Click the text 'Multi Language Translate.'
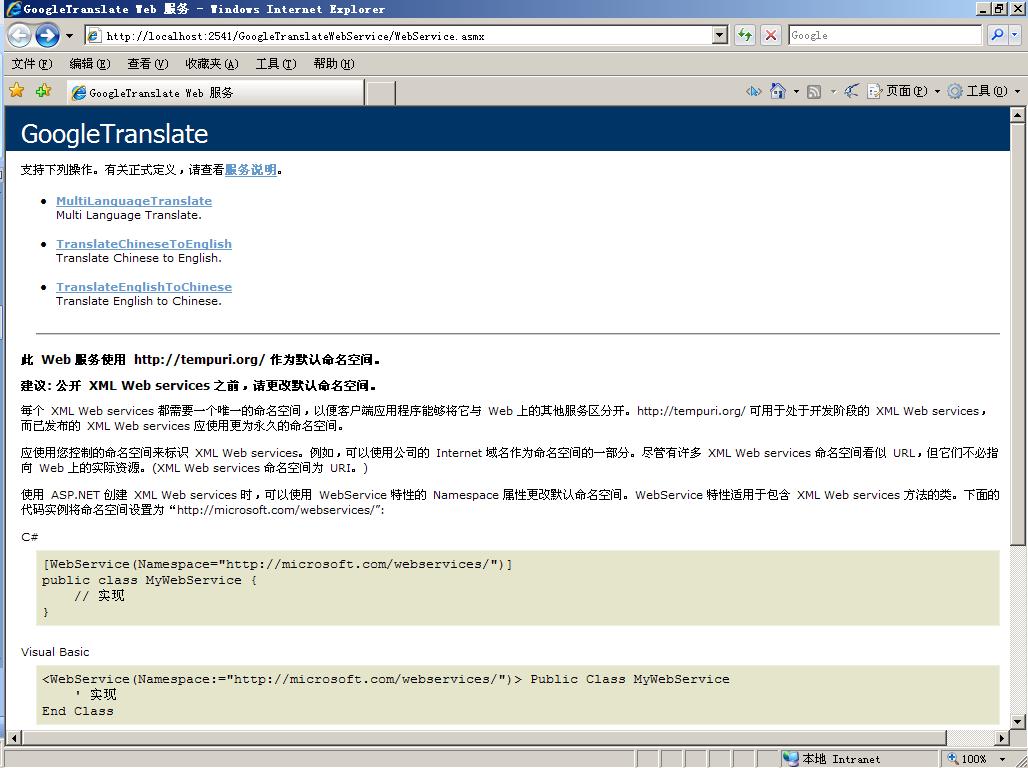Screen dimensions: 1028x768 coord(128,215)
